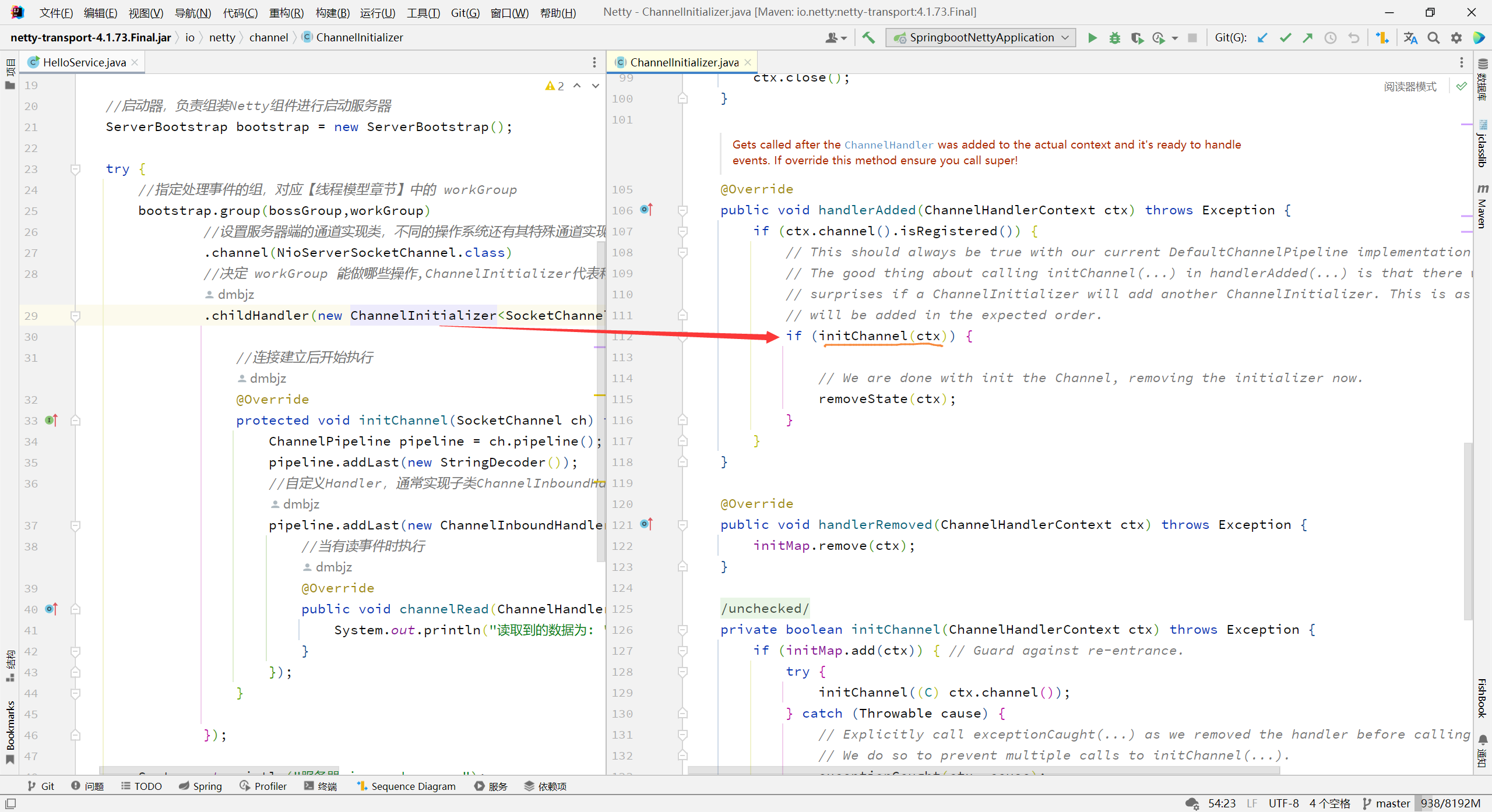
Task: Click the Build project hammer icon
Action: (x=868, y=38)
